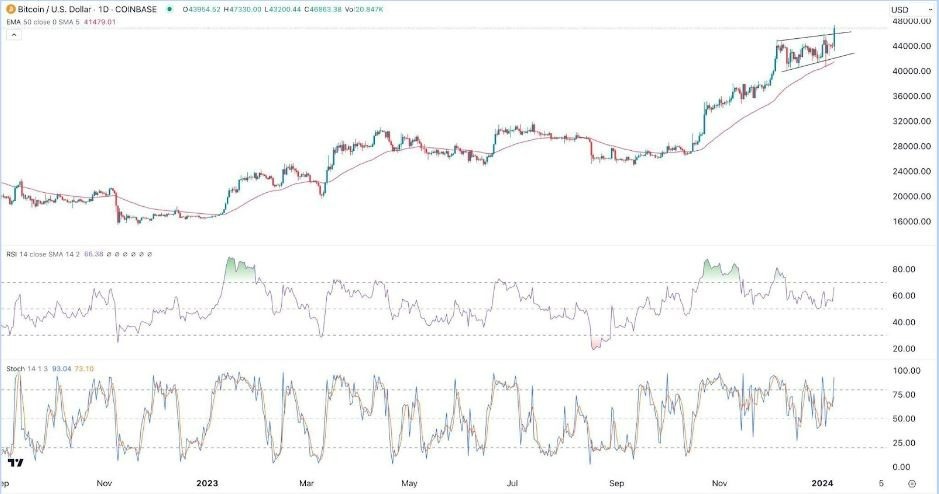Collapse the indicator legend with the chevron button
Viewport: 939px width, 494px height.
pyautogui.click(x=14, y=35)
